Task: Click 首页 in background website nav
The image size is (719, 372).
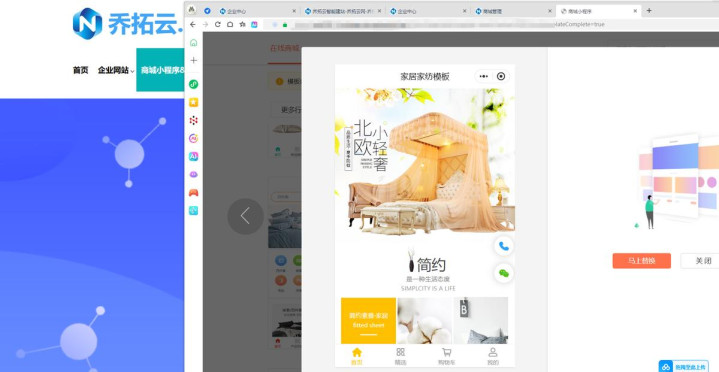Action: tap(81, 70)
